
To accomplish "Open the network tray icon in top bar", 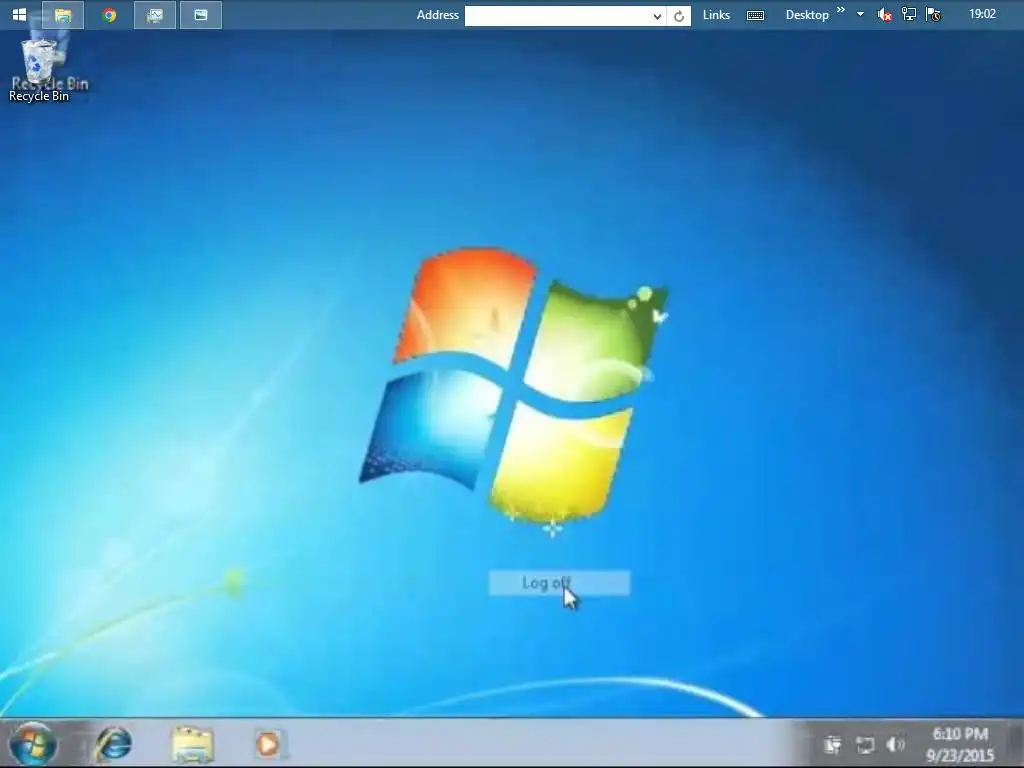I will 908,14.
